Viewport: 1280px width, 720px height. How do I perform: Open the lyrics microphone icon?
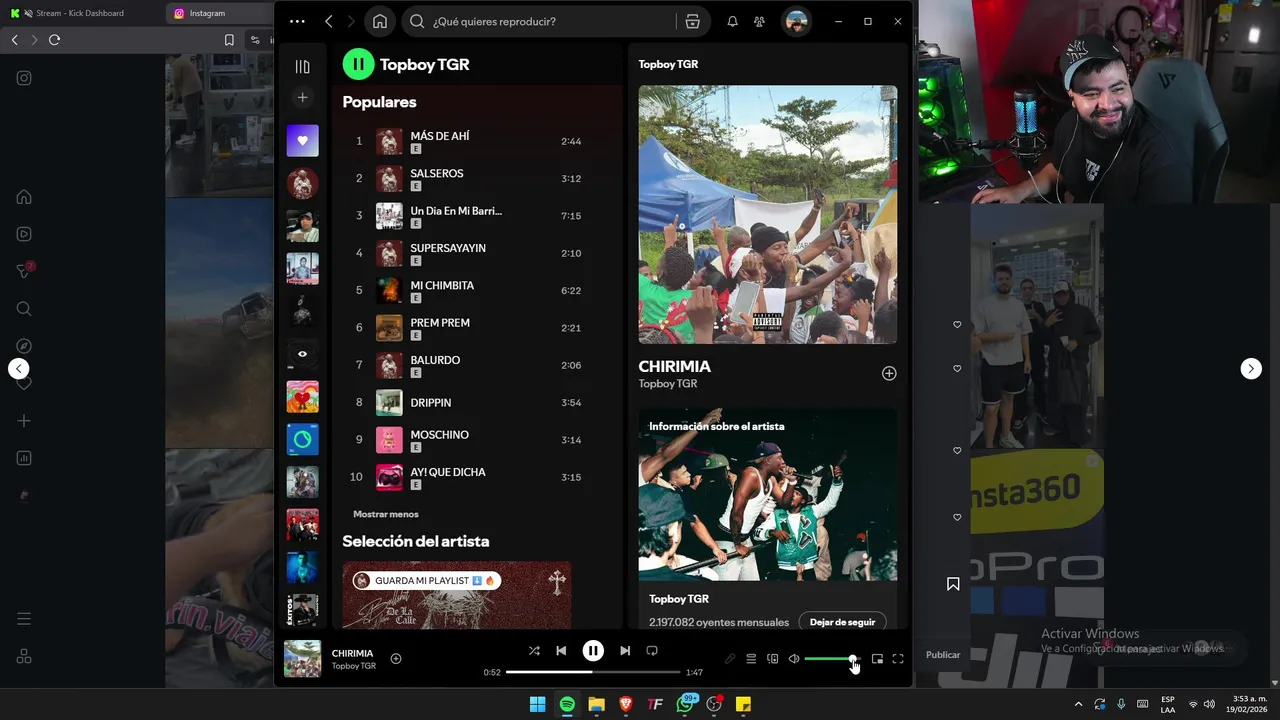(x=730, y=659)
